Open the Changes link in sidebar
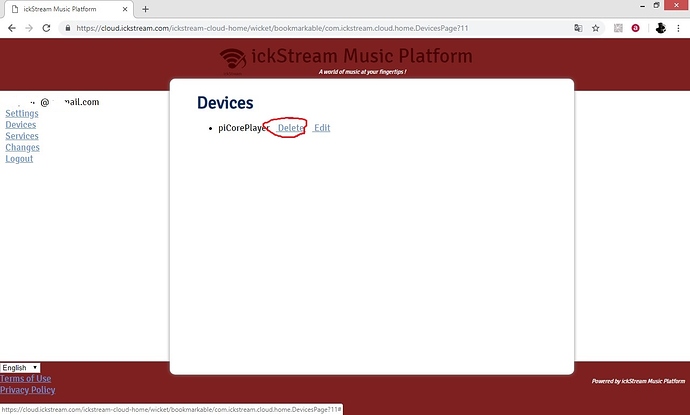 (22, 147)
